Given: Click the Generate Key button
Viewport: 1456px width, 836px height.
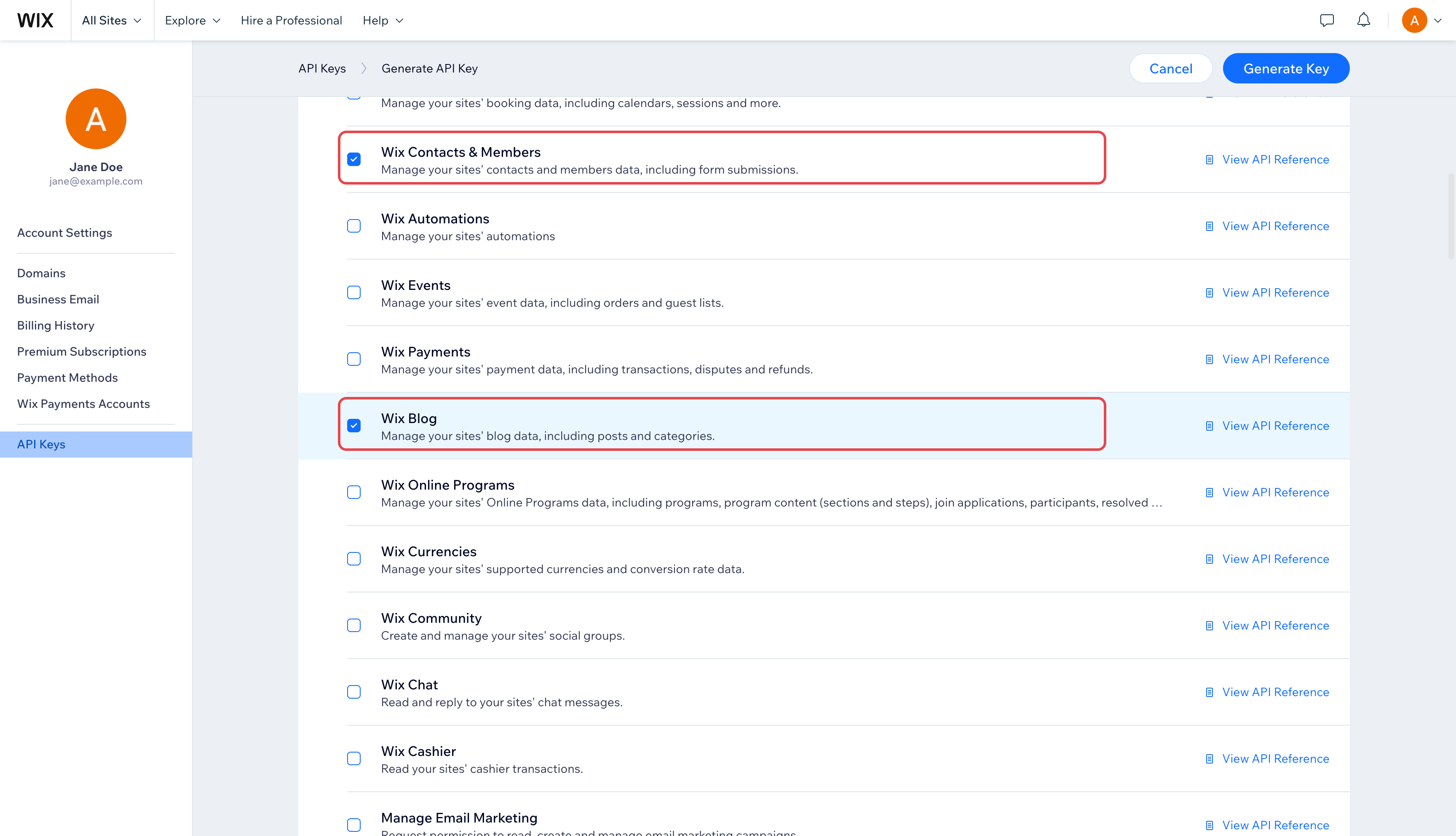Looking at the screenshot, I should click(x=1286, y=68).
